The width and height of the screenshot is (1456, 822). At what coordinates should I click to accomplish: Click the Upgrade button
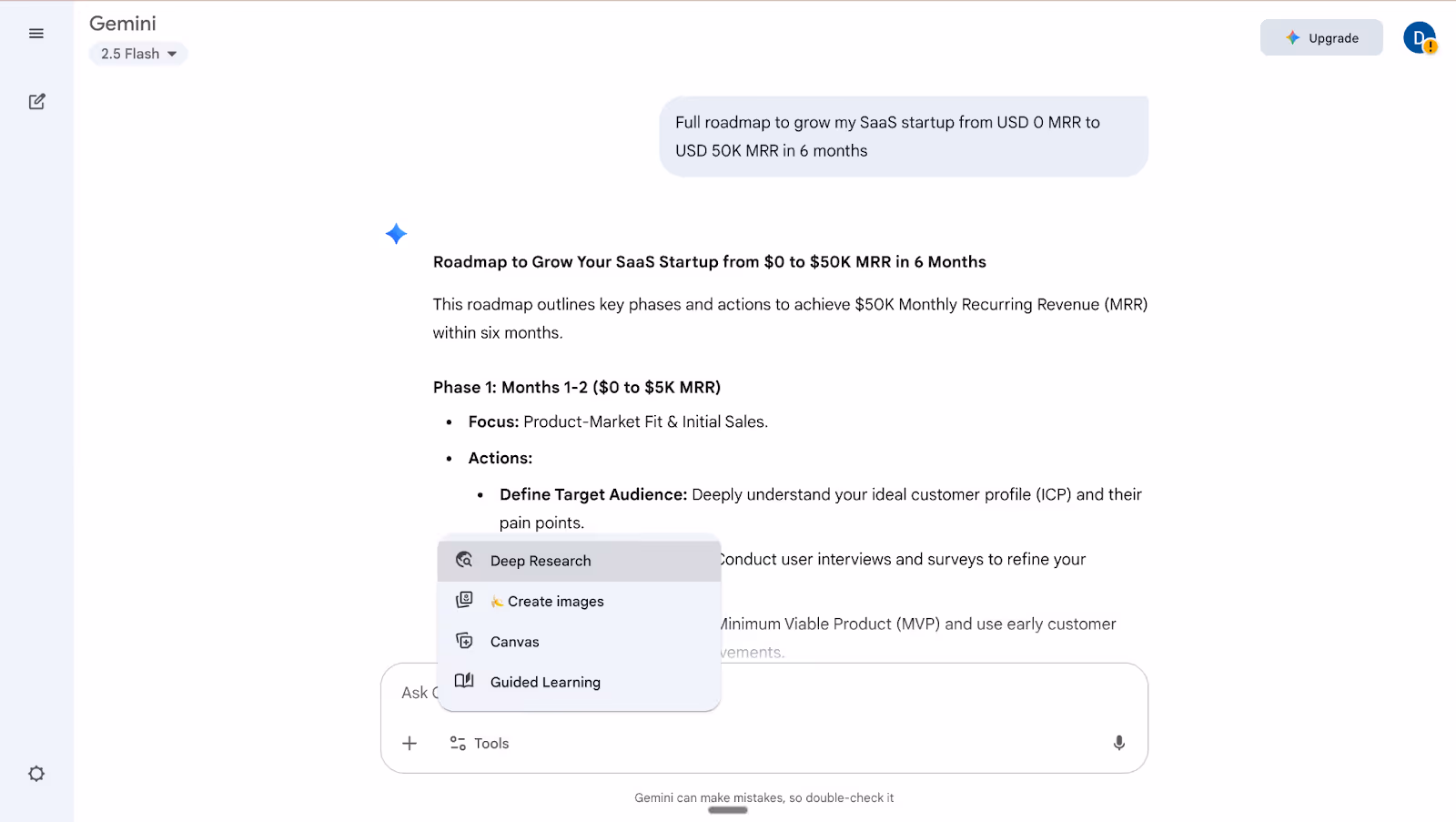pos(1321,37)
